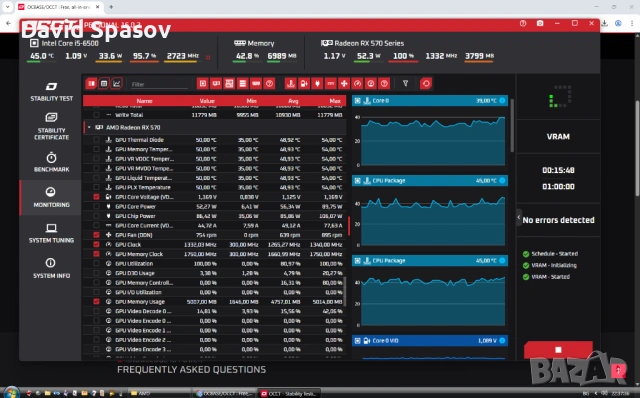The image size is (640, 398).
Task: Toggle the memory stick filter icon
Action: [256, 84]
